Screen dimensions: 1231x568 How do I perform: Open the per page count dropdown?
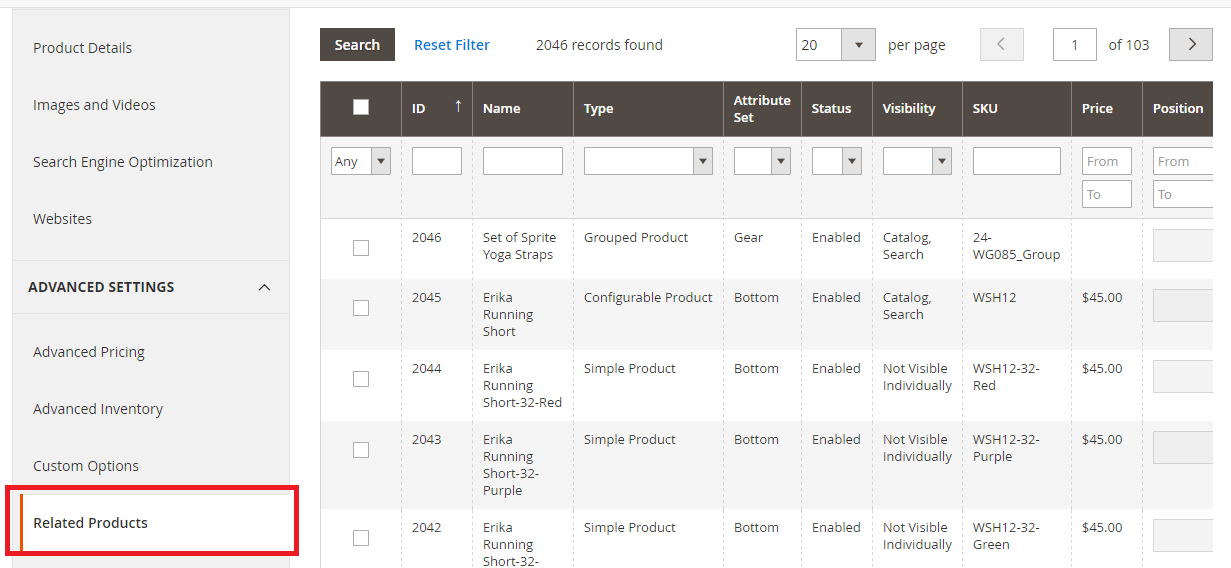(x=858, y=45)
